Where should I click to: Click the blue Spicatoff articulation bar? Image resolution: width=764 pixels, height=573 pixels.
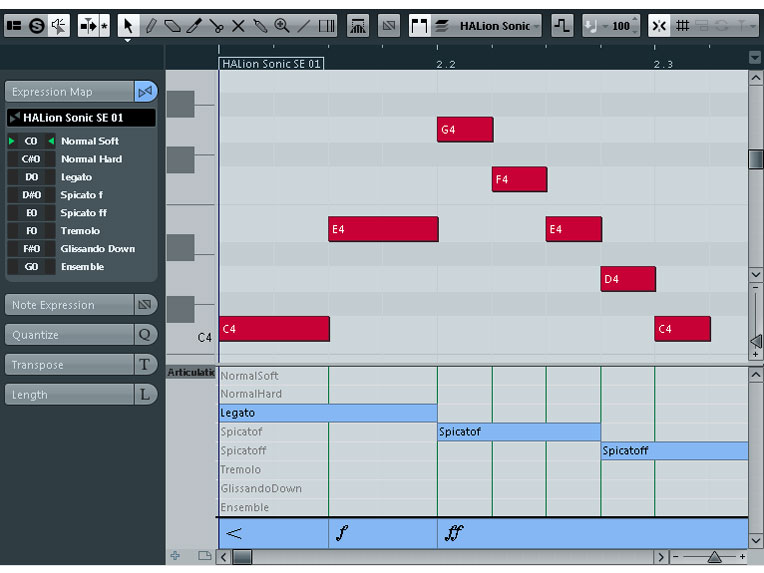675,451
